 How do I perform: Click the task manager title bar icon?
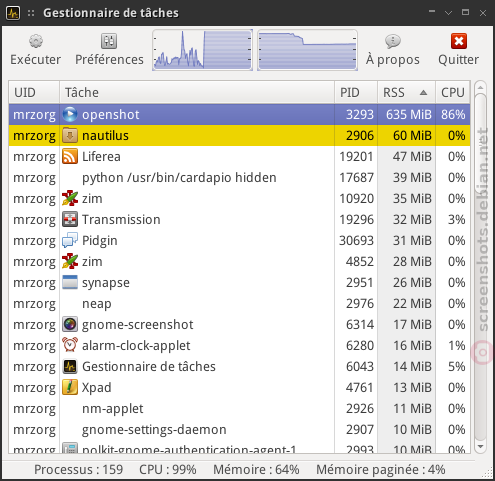point(13,13)
